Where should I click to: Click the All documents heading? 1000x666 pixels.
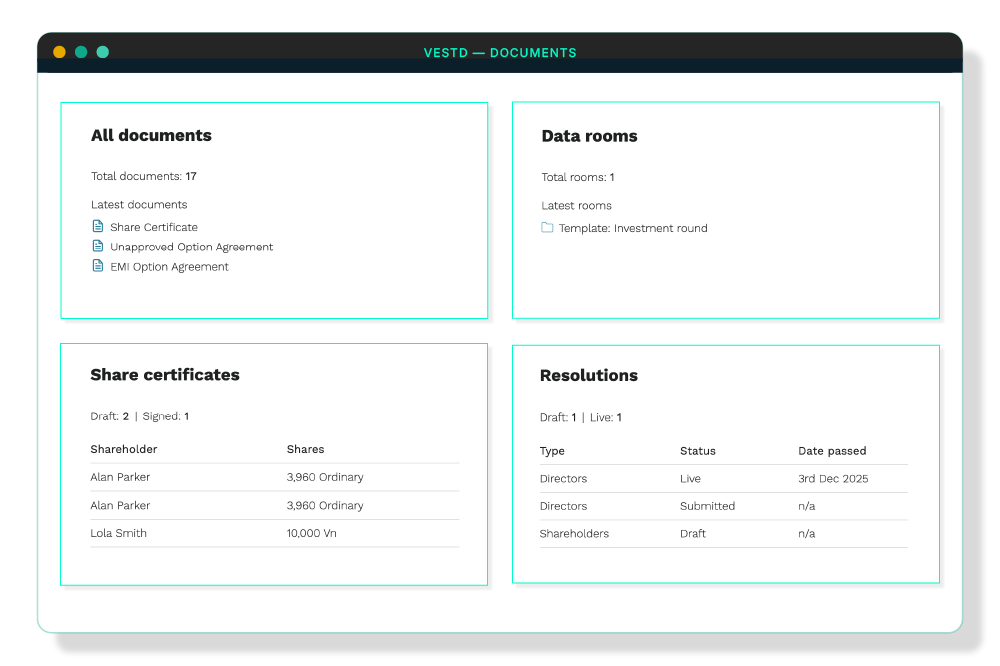tap(151, 135)
